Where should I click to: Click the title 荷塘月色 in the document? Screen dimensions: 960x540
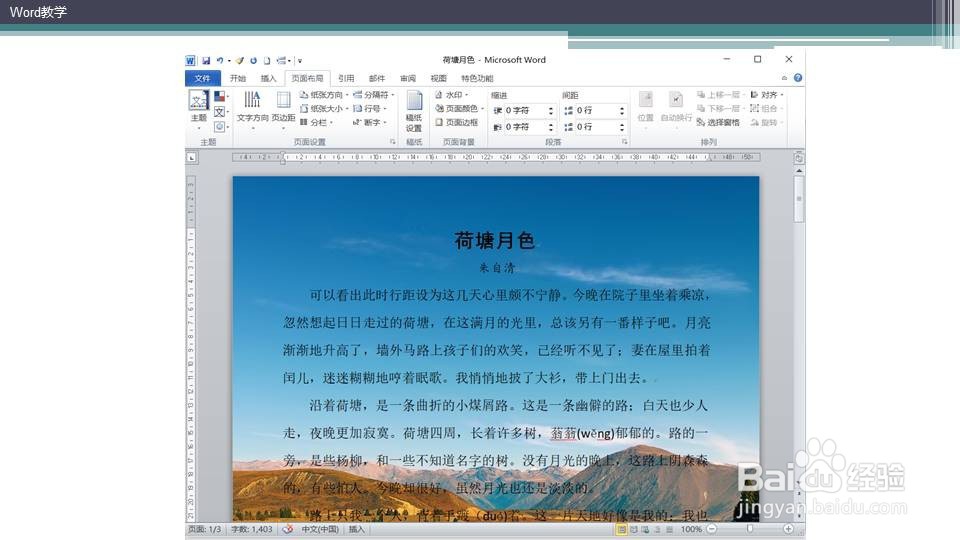495,241
